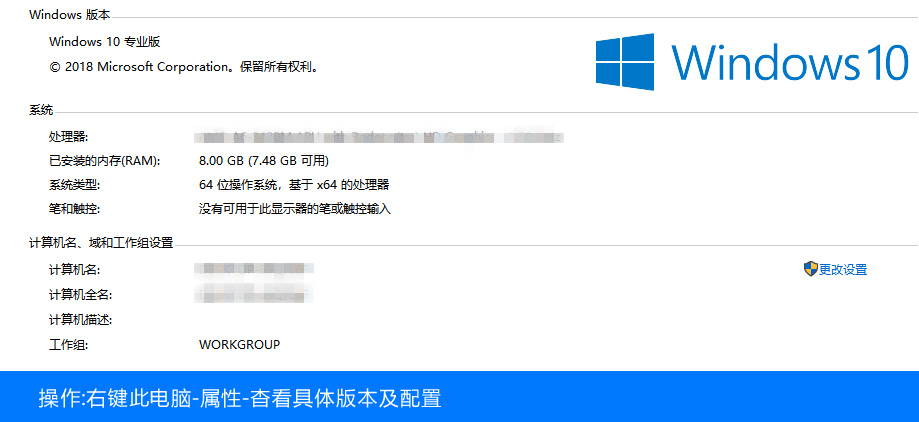919x422 pixels.
Task: Click the "计算机名、域和工作组设置" heading
Action: click(101, 243)
